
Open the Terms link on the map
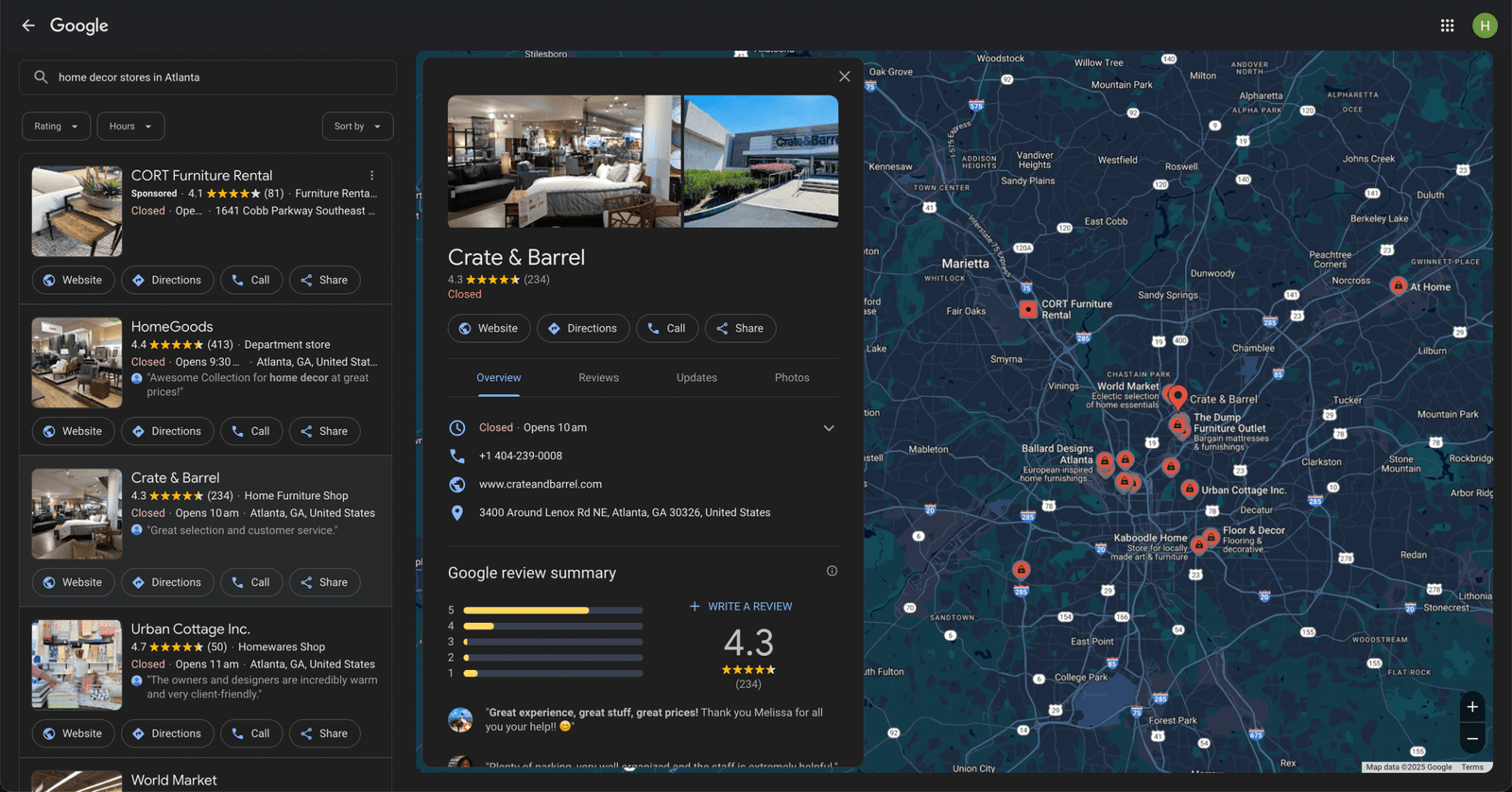[1472, 767]
